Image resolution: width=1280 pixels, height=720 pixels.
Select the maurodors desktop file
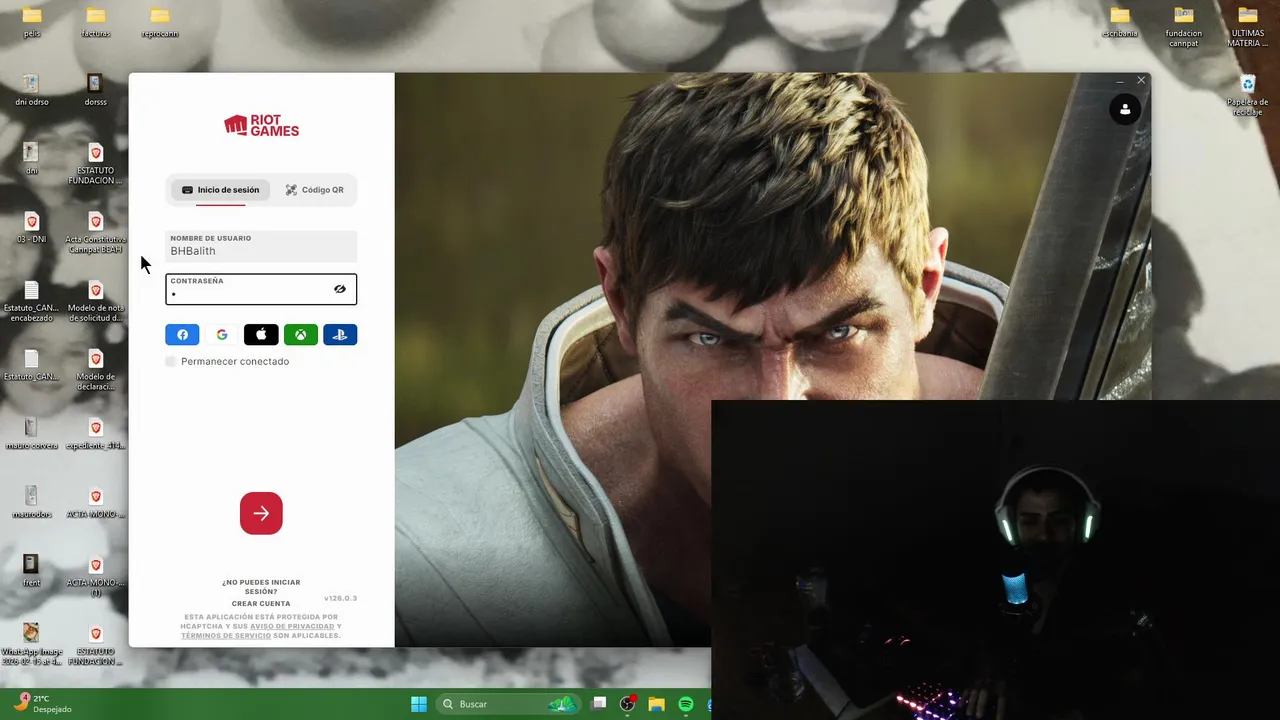coord(32,503)
